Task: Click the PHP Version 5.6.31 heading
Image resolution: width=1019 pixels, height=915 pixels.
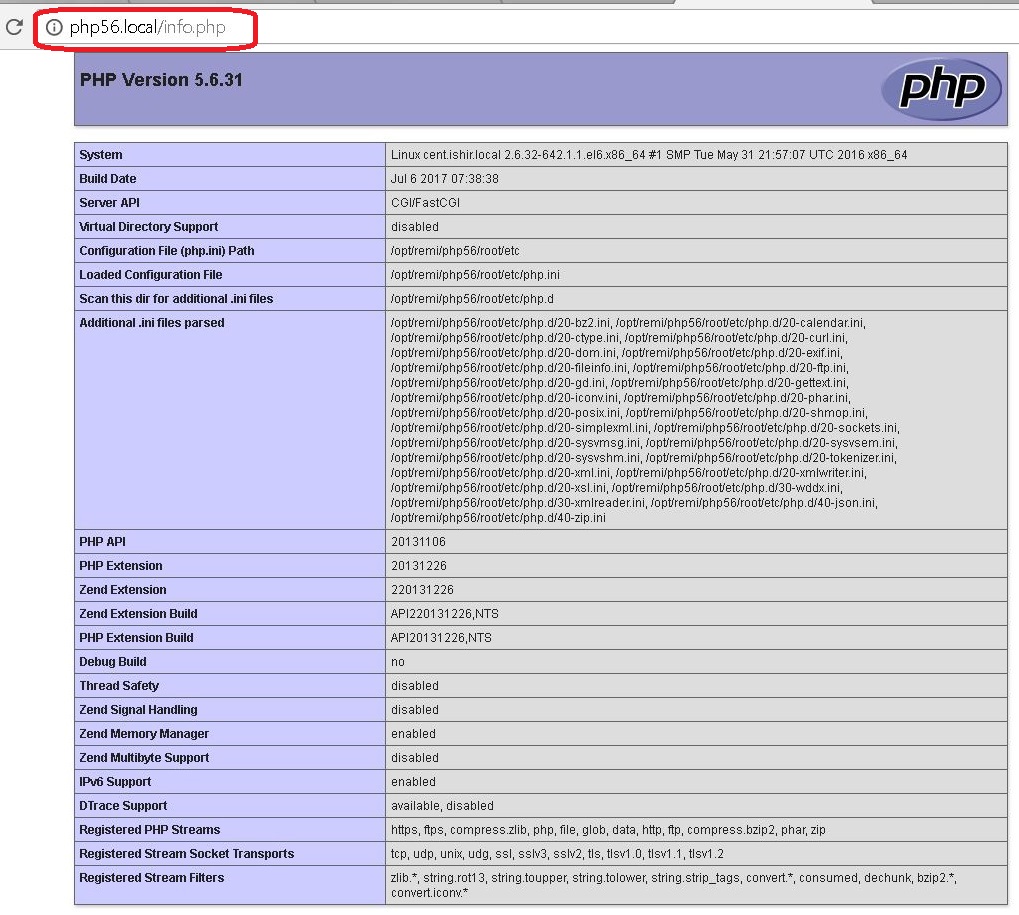Action: pos(160,80)
